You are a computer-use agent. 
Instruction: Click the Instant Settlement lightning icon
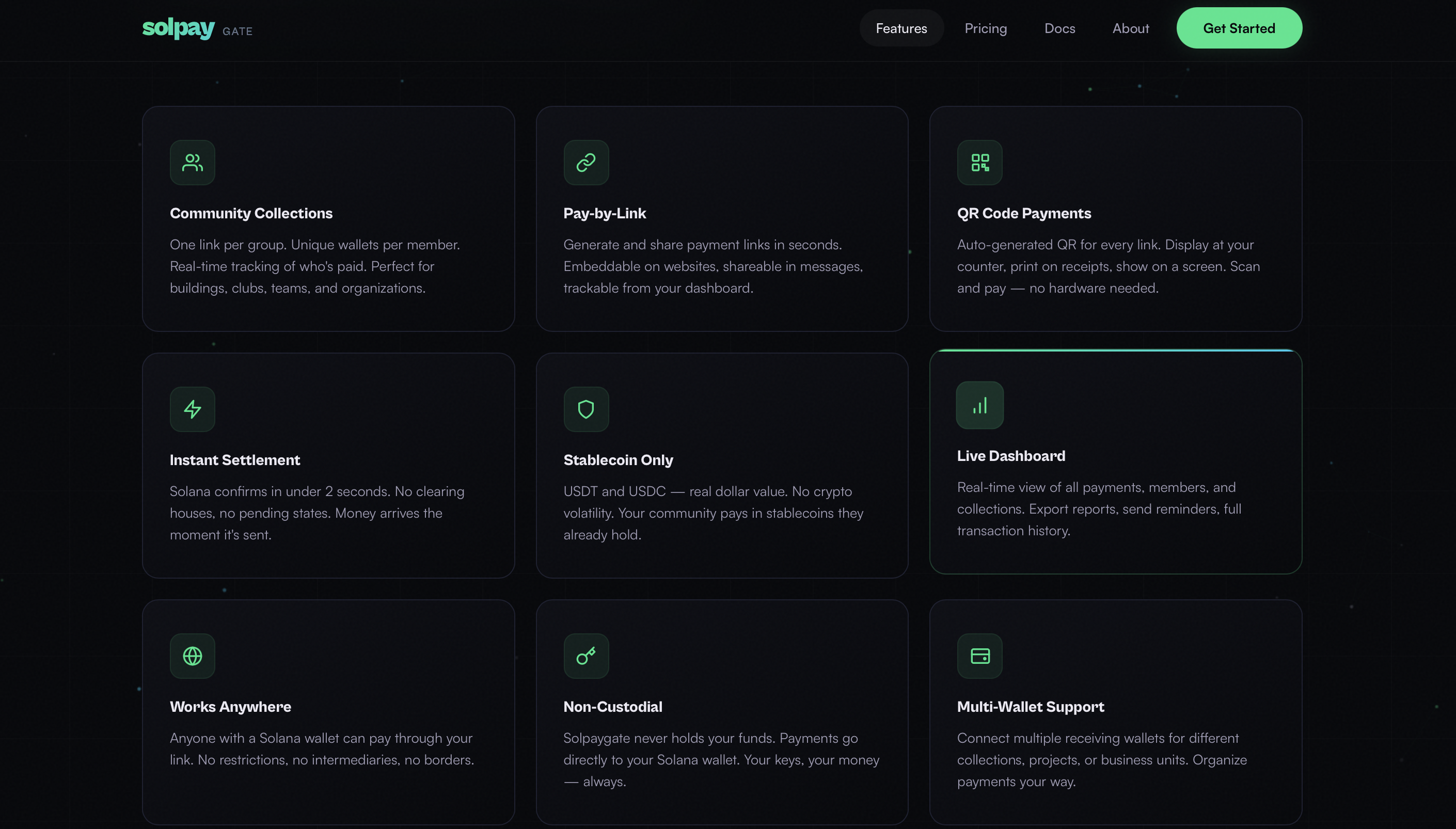pyautogui.click(x=193, y=409)
